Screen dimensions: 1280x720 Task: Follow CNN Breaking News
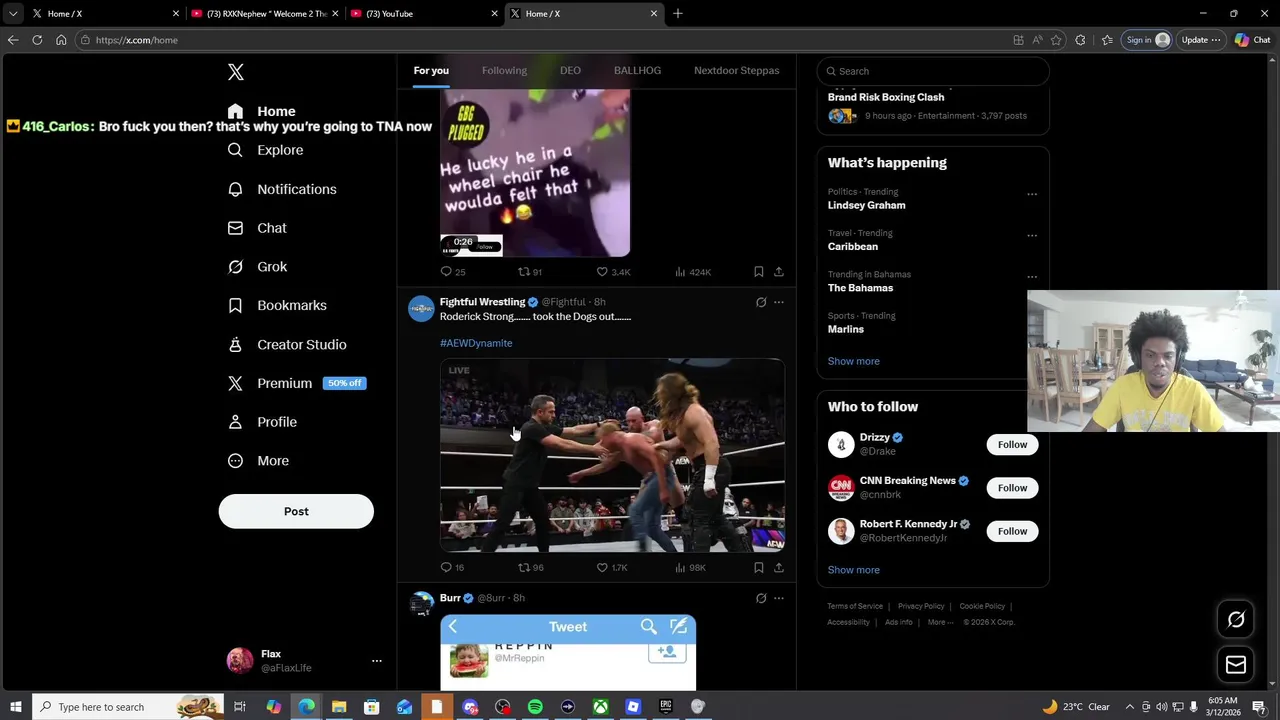[1012, 488]
